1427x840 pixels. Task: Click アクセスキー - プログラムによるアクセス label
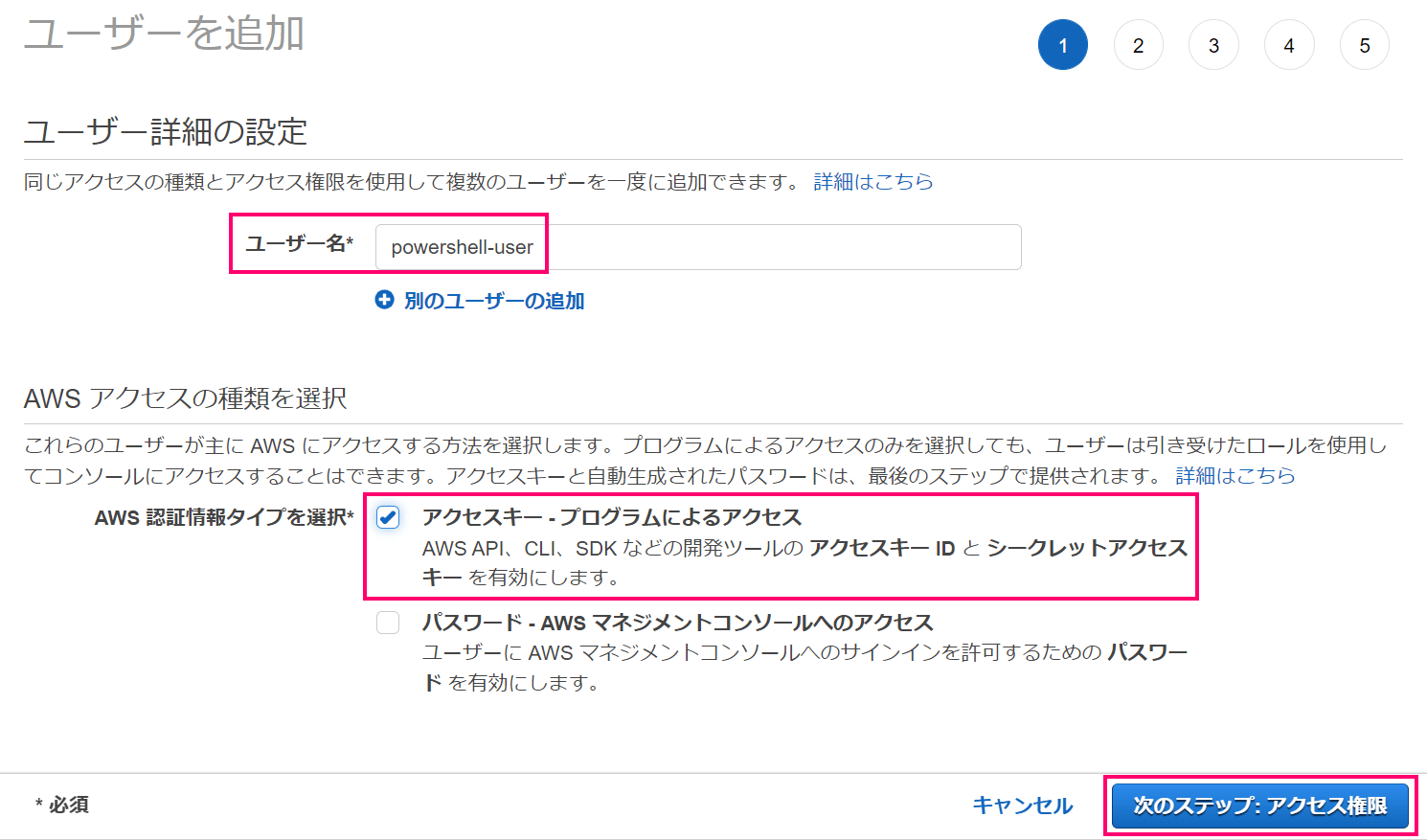pyautogui.click(x=612, y=517)
